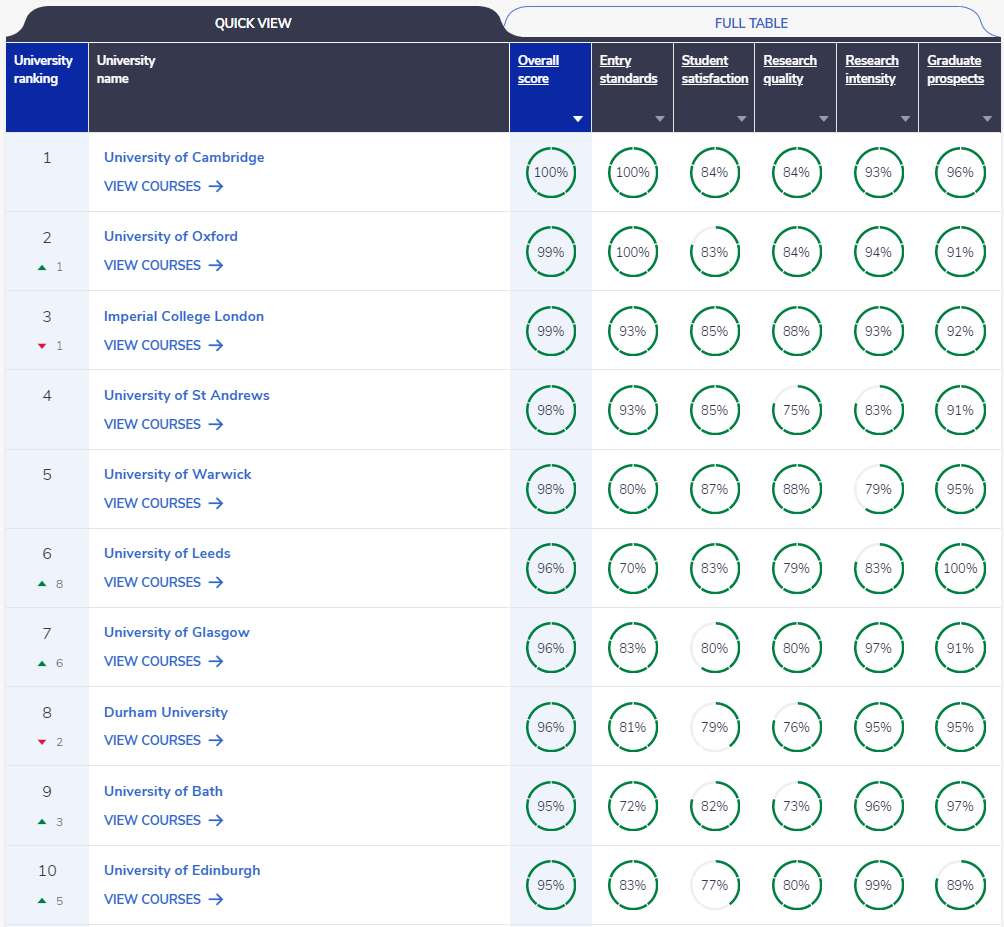Open the University of Oxford link
Viewport: 1004px width, 927px height.
(x=170, y=236)
